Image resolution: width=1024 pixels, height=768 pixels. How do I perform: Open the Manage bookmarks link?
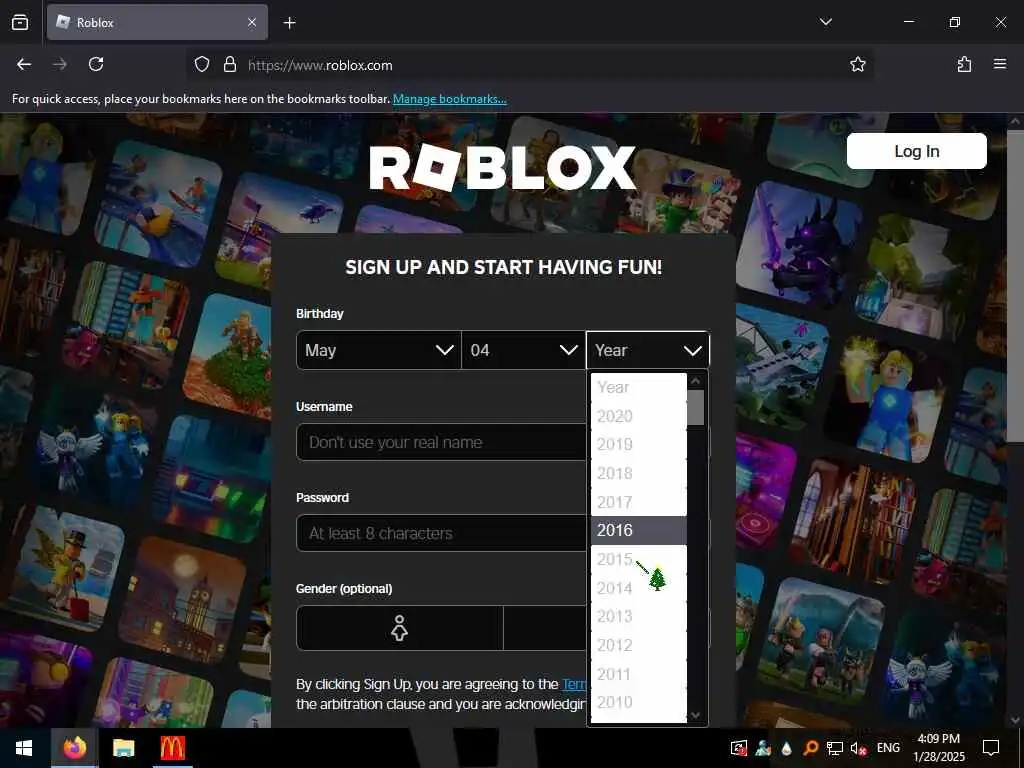point(449,99)
